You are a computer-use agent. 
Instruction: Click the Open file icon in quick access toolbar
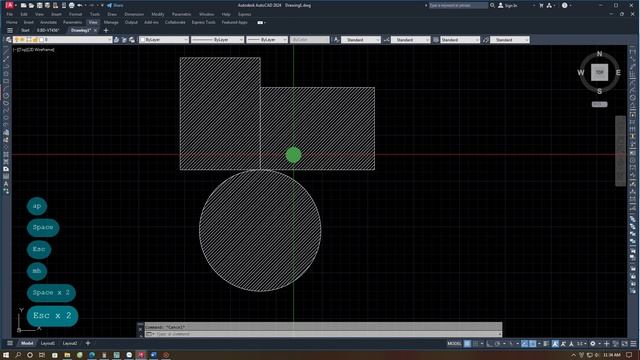click(31, 5)
